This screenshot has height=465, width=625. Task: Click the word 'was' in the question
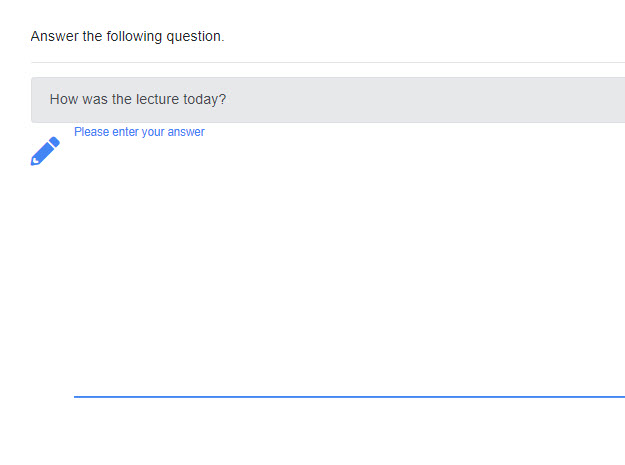95,100
